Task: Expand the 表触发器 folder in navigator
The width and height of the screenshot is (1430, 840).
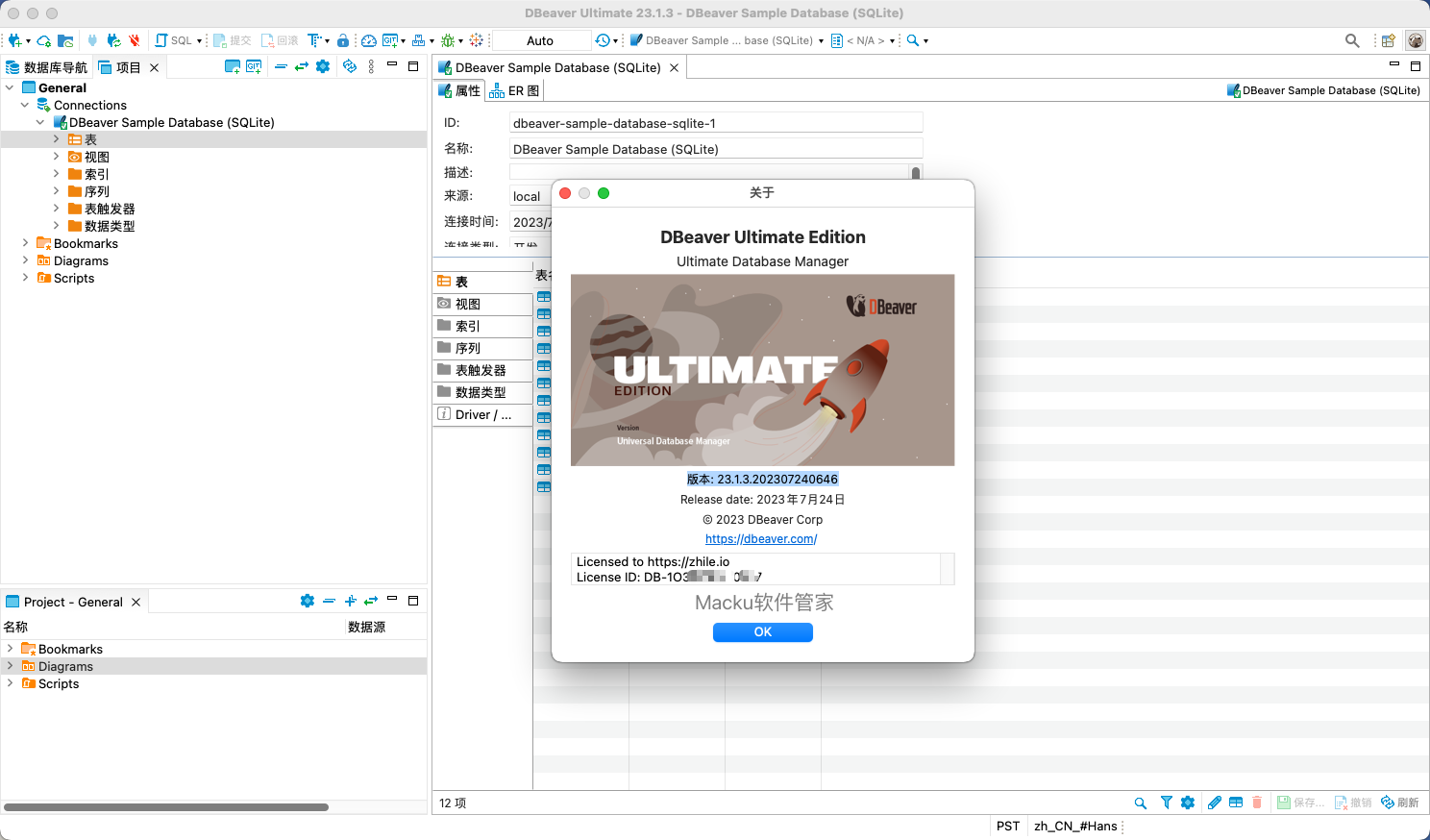Action: click(x=56, y=209)
